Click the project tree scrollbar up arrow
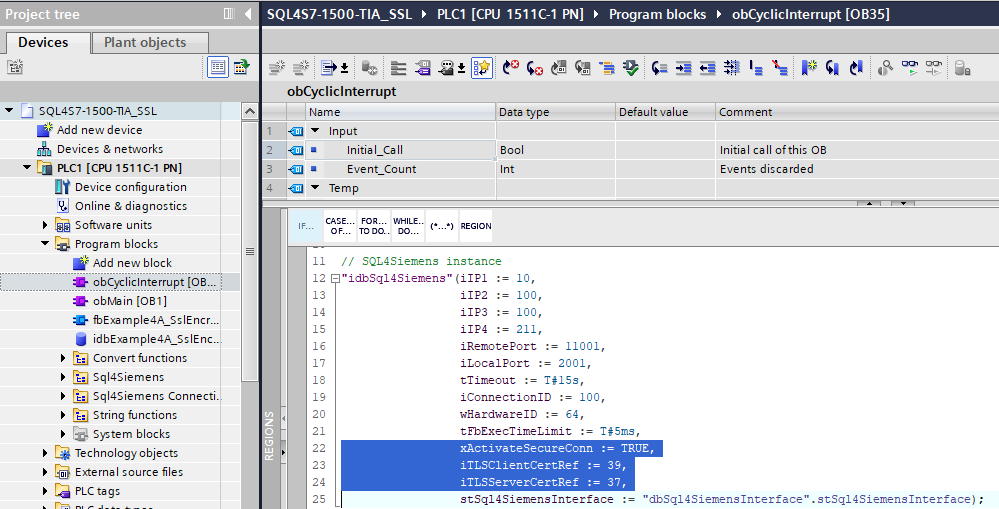The width and height of the screenshot is (999, 509). [250, 111]
